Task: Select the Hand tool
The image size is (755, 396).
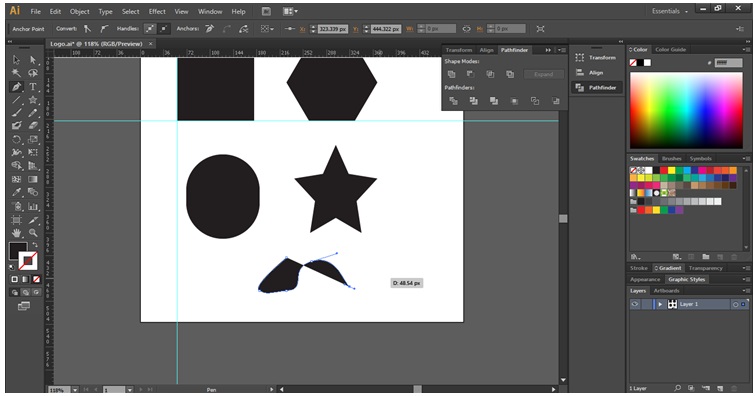Action: coord(16,233)
